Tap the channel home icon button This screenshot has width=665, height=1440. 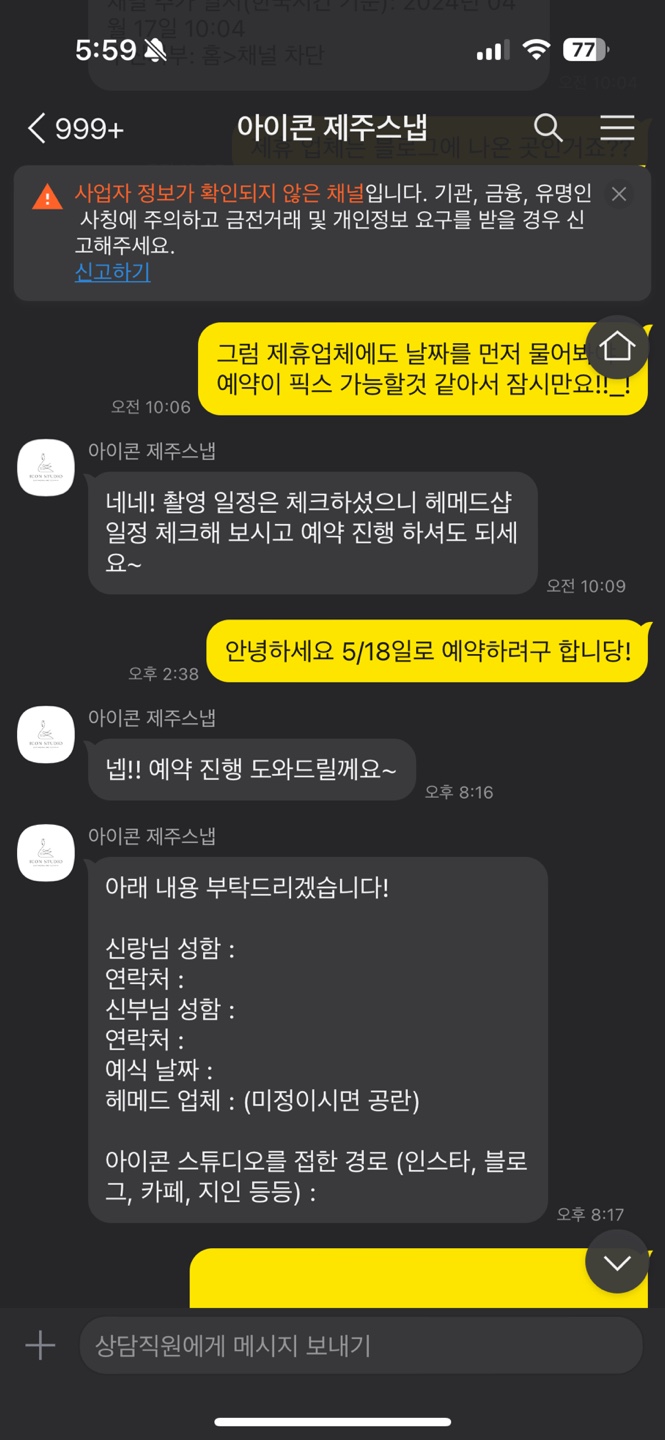pos(617,347)
